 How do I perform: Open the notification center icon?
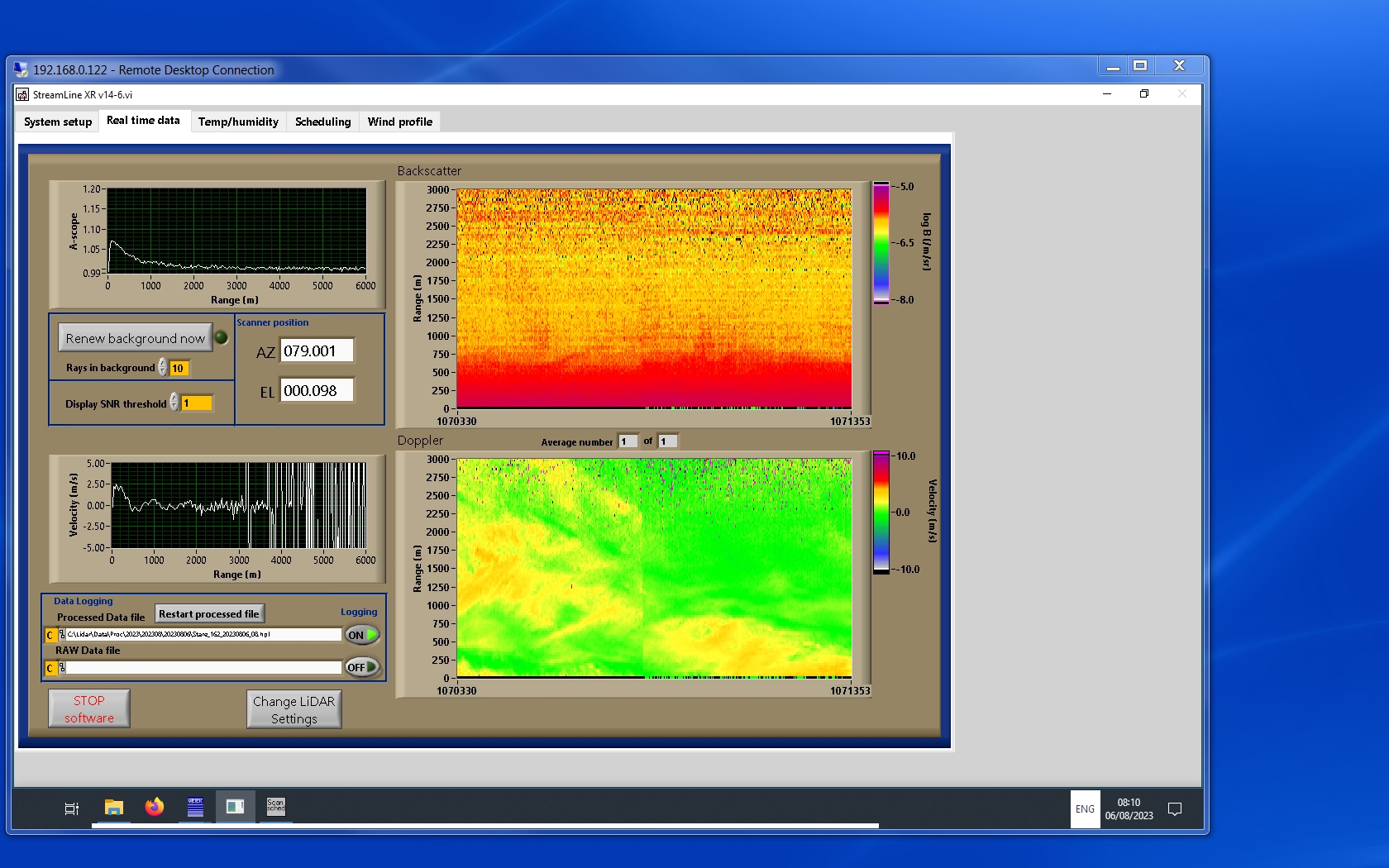pyautogui.click(x=1174, y=809)
